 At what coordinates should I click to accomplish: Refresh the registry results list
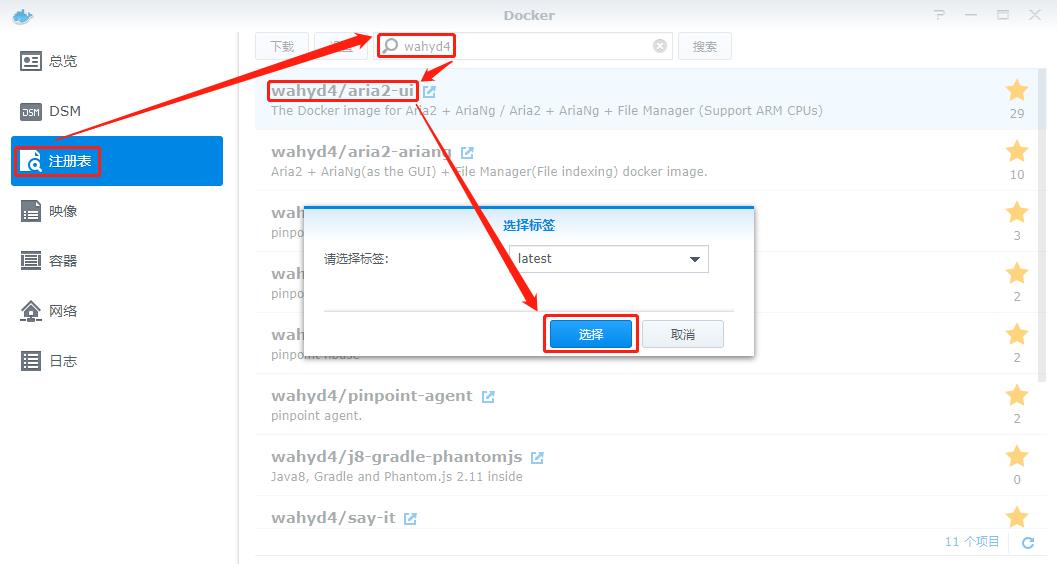pos(1028,542)
